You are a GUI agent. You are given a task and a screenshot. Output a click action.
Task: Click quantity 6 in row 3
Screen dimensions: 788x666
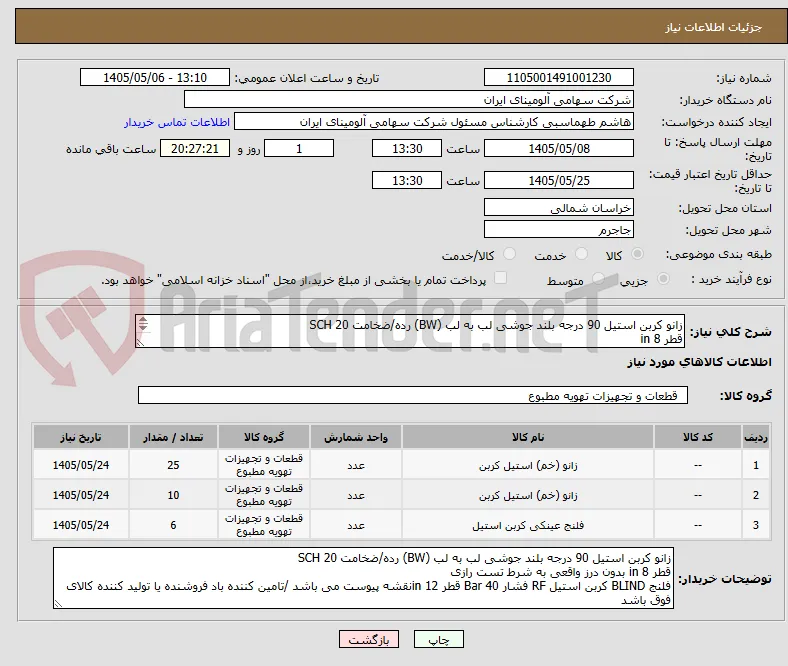(173, 525)
